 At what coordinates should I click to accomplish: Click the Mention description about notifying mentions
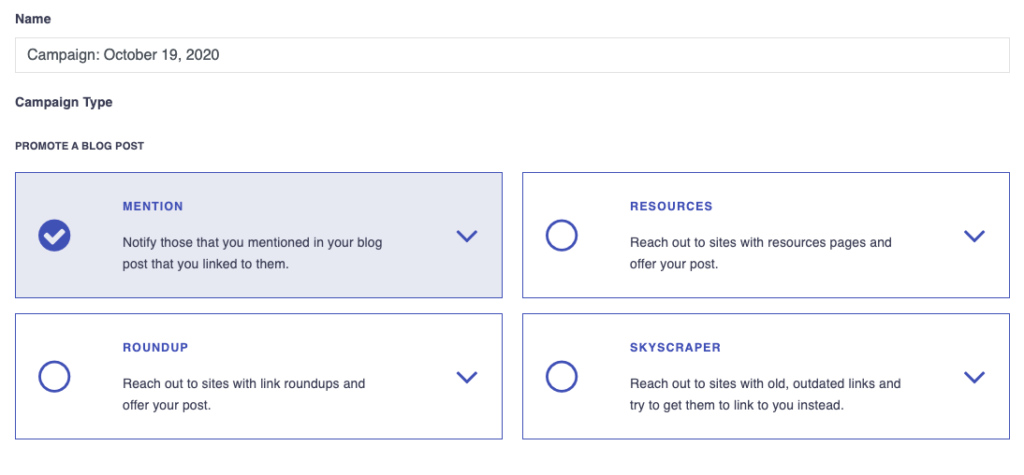tap(252, 254)
